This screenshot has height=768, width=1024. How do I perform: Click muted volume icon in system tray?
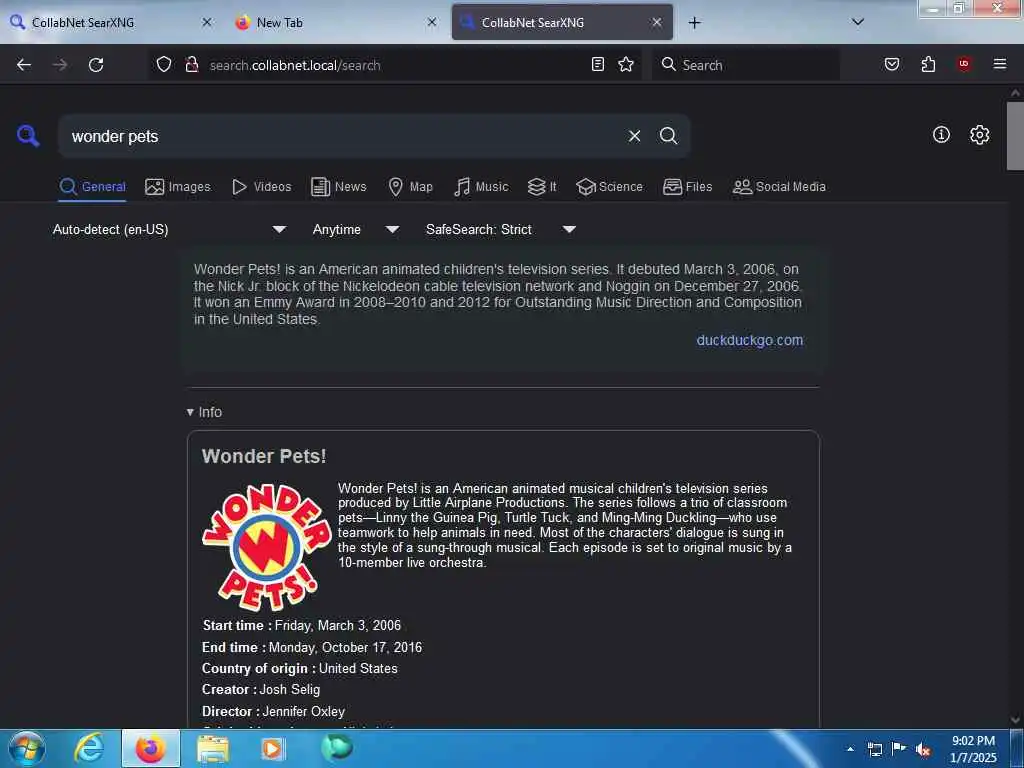point(922,750)
